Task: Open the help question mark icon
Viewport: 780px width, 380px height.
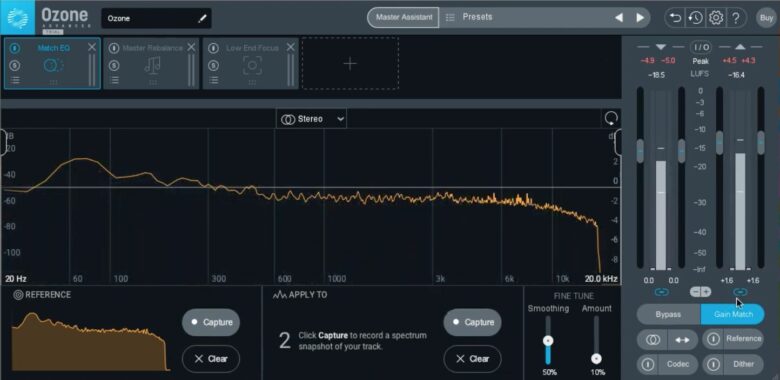Action: click(x=736, y=18)
